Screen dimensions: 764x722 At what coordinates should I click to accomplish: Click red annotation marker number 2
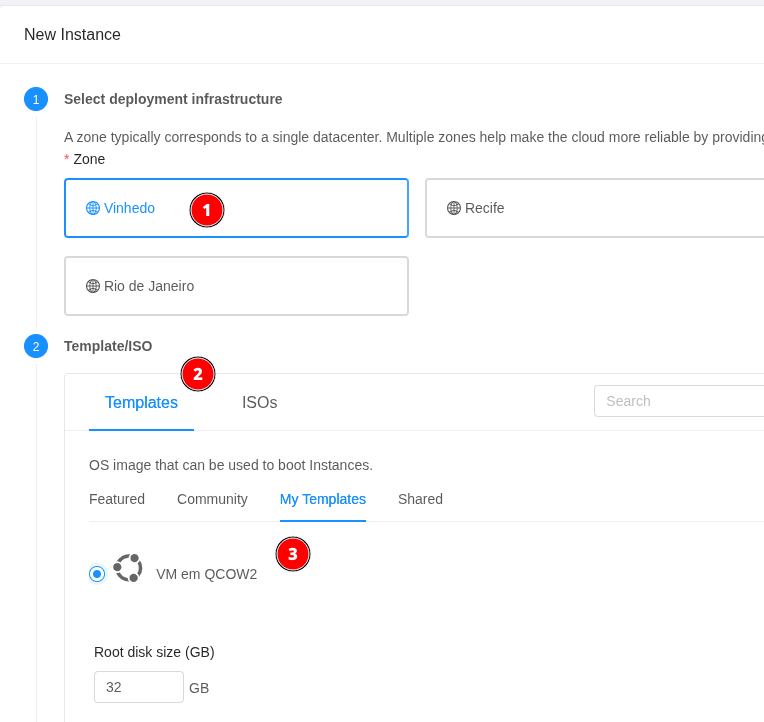[x=198, y=374]
